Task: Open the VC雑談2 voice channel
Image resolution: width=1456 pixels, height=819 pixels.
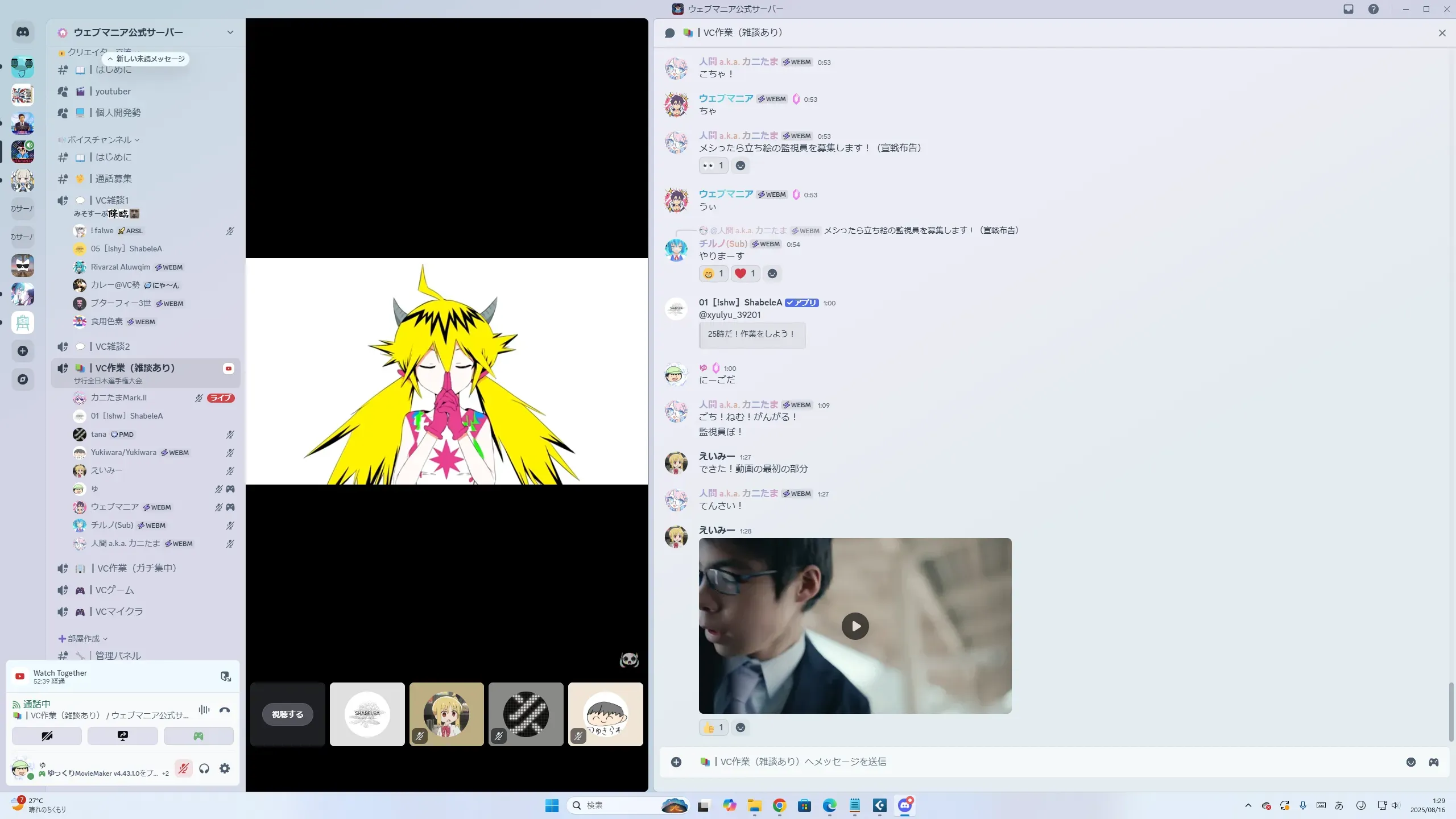Action: [113, 346]
